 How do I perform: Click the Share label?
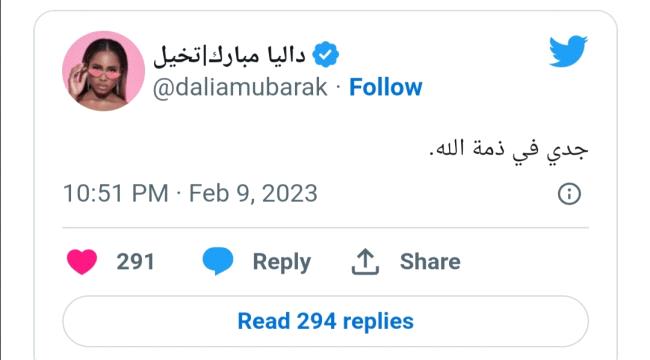[x=430, y=262]
